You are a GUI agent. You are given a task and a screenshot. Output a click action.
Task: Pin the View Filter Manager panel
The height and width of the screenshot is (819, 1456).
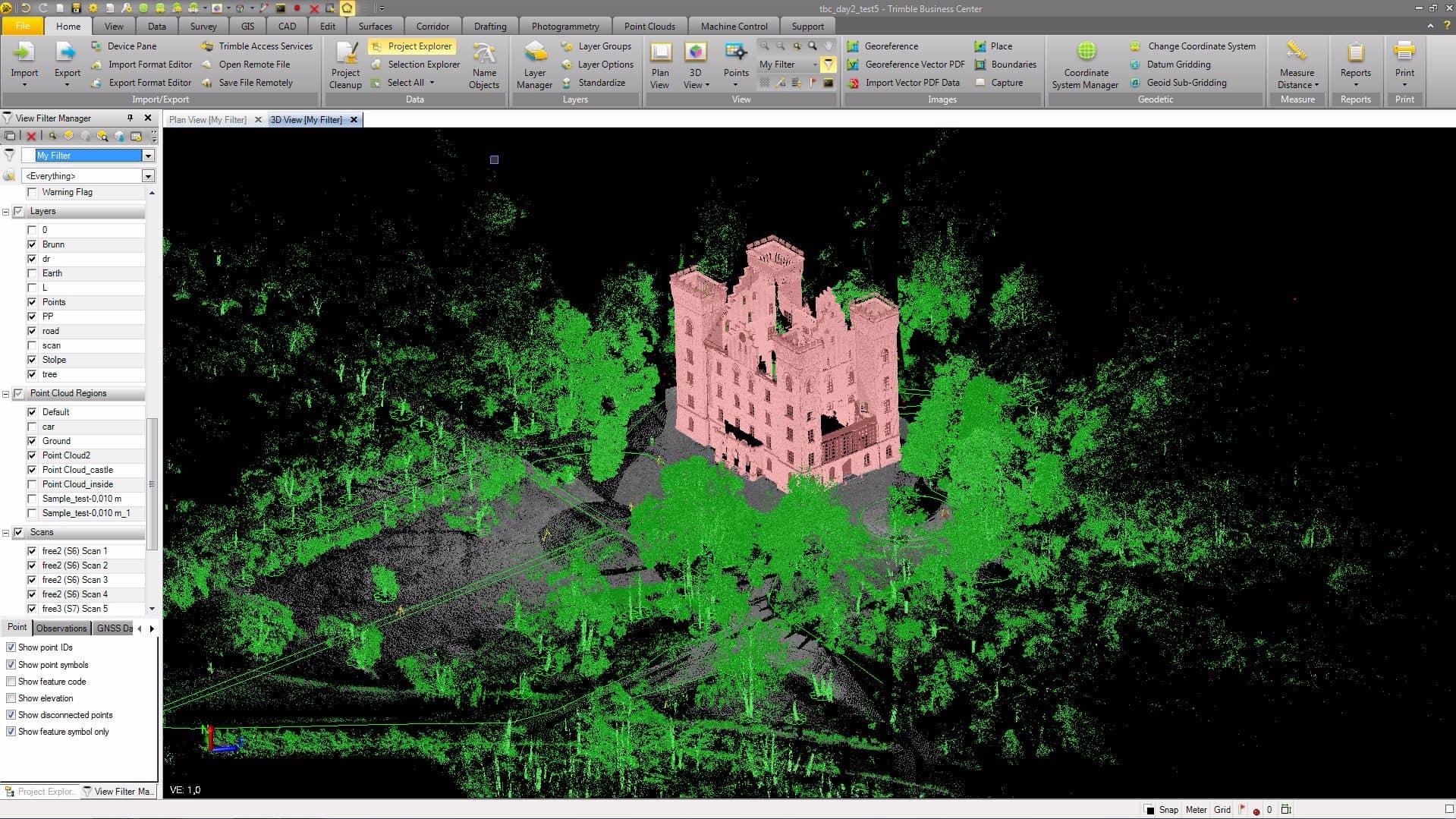pos(130,118)
